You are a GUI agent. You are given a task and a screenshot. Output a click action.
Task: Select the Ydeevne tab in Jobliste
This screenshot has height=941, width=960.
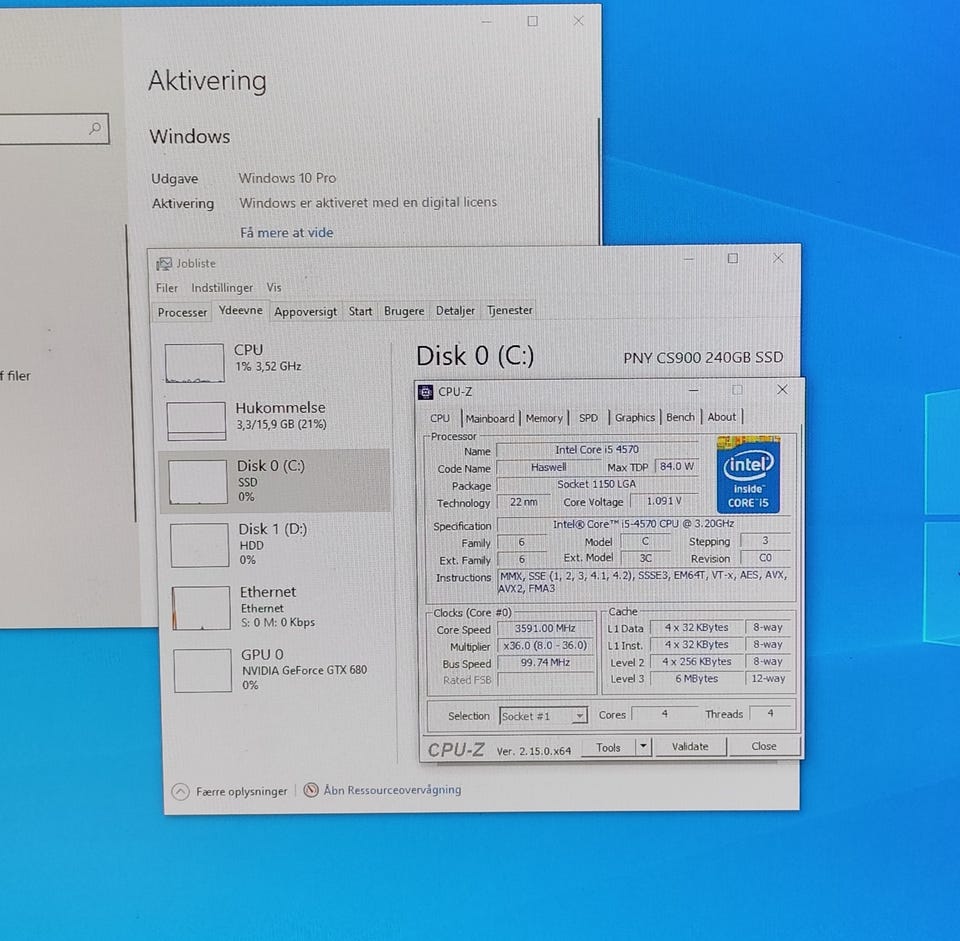241,310
